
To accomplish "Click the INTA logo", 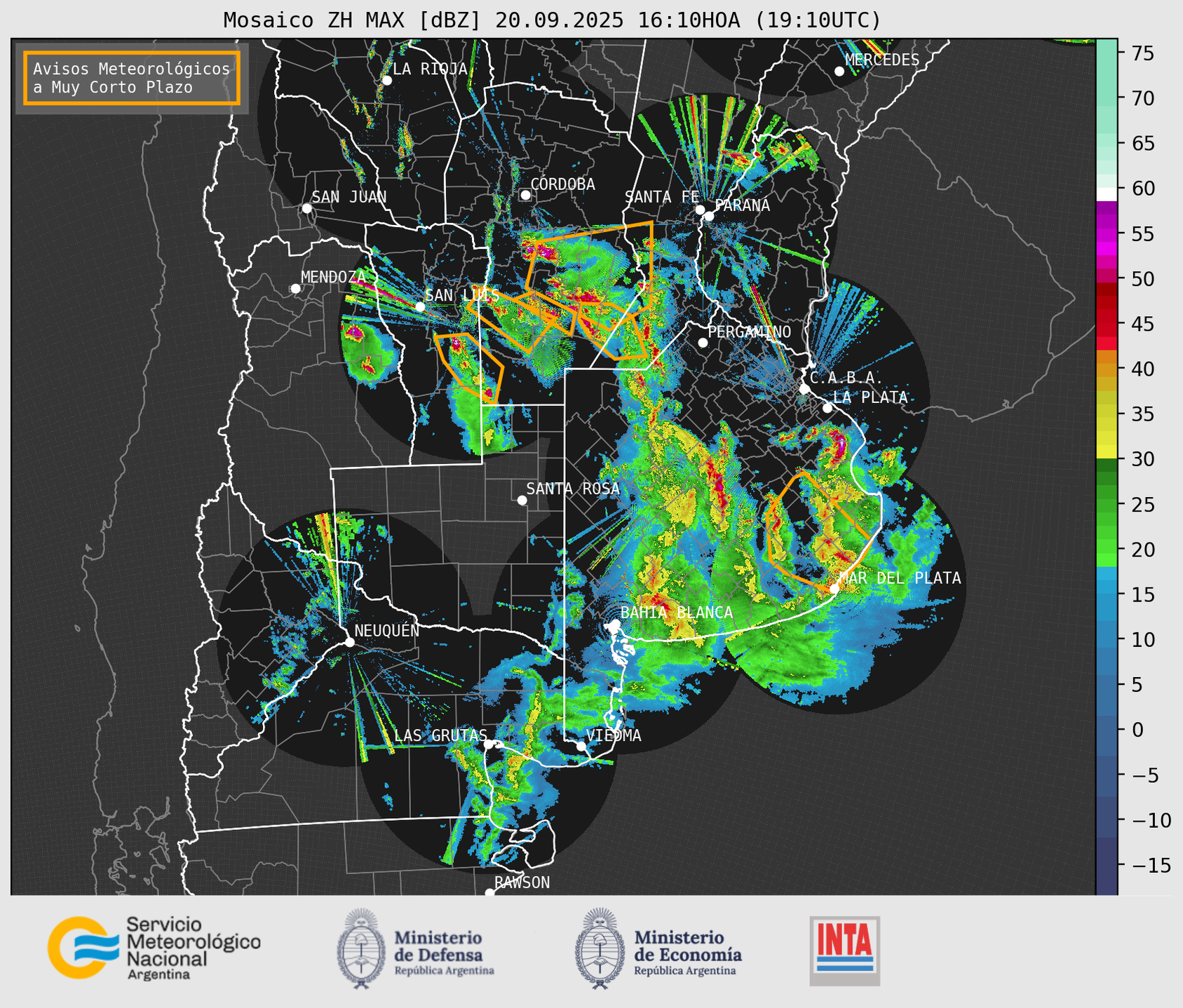I will (844, 950).
